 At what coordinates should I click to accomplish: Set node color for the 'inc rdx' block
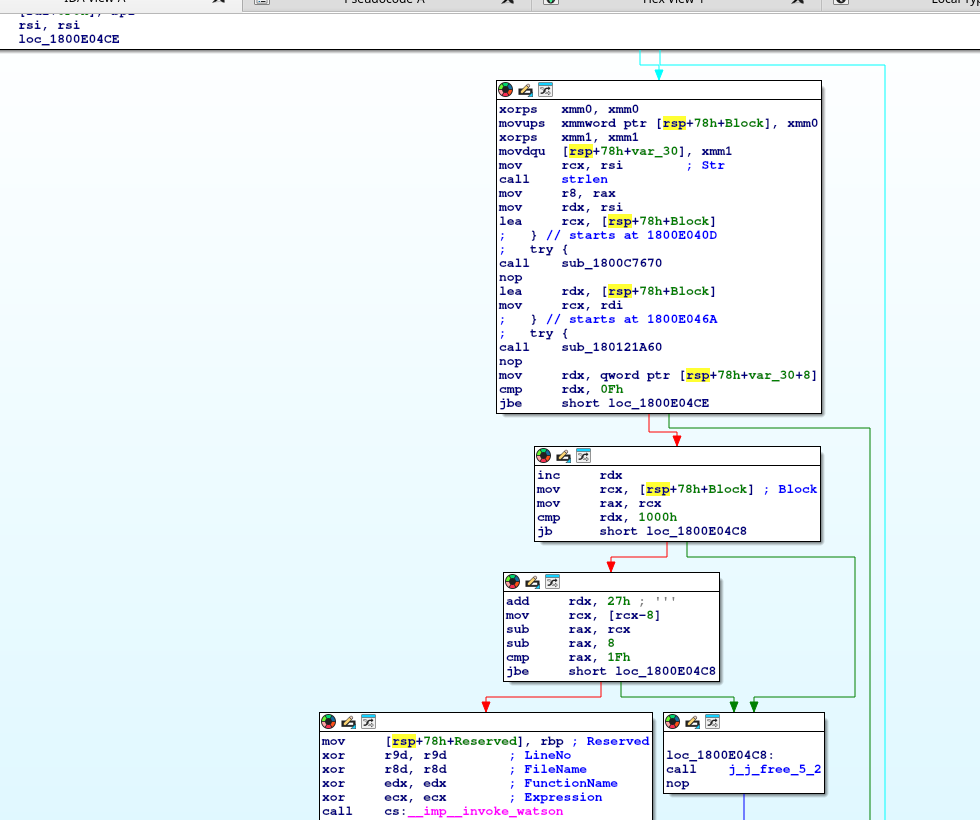pos(543,455)
